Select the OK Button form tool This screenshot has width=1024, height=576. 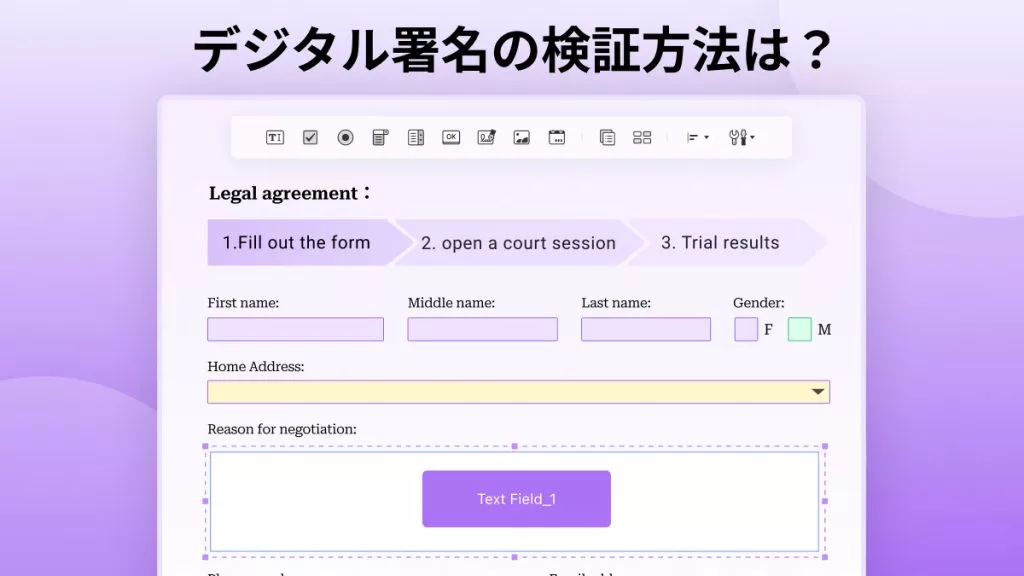point(451,138)
